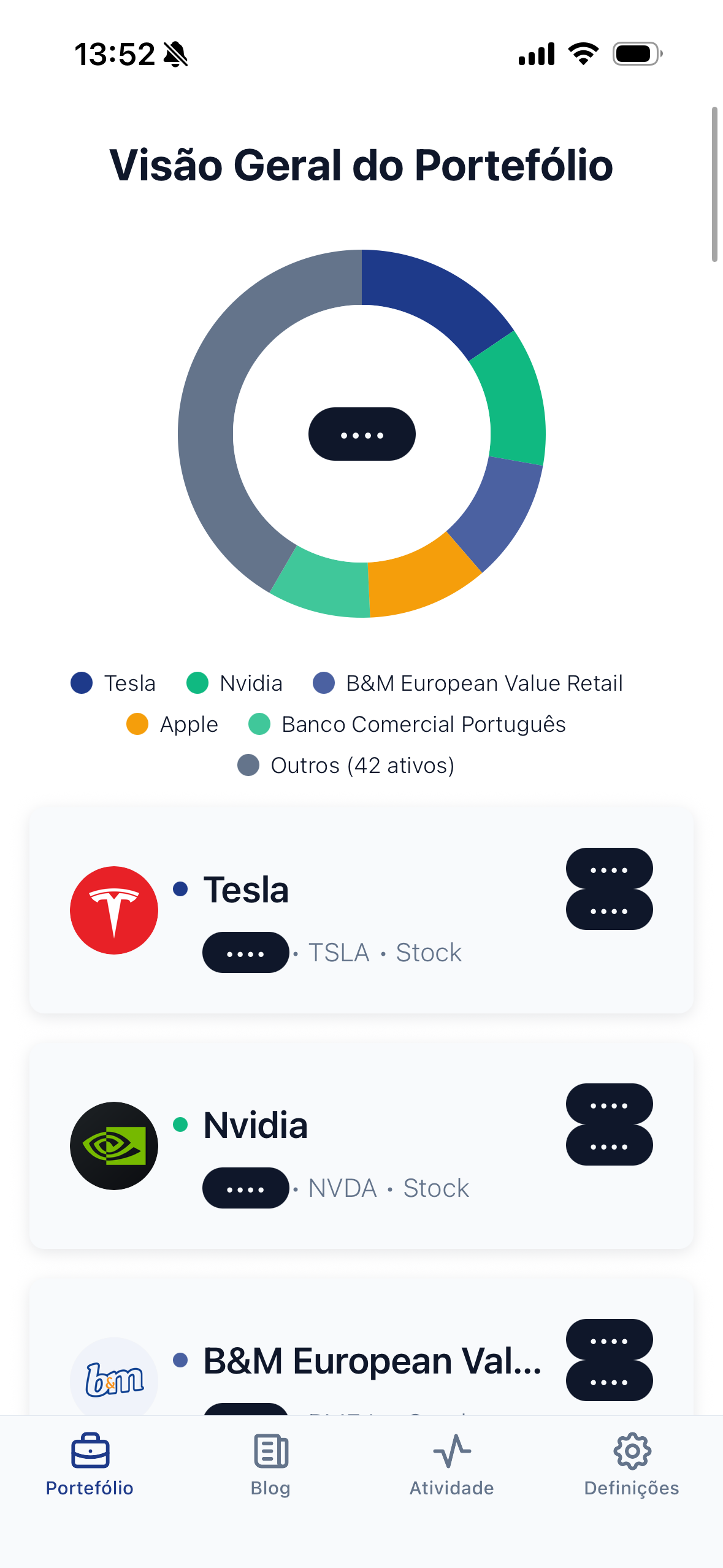Image resolution: width=723 pixels, height=1568 pixels.
Task: Open the Portefólio briefcase icon
Action: pyautogui.click(x=90, y=1453)
